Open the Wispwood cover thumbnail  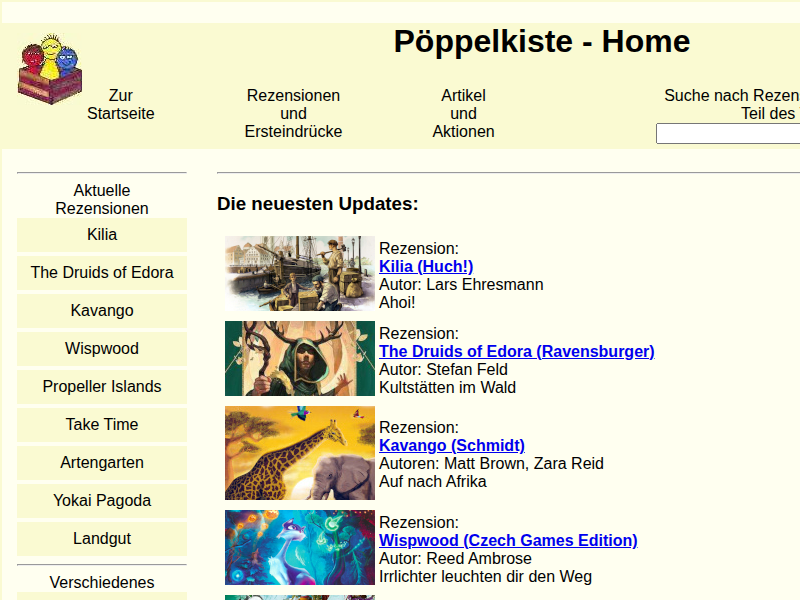(x=299, y=547)
